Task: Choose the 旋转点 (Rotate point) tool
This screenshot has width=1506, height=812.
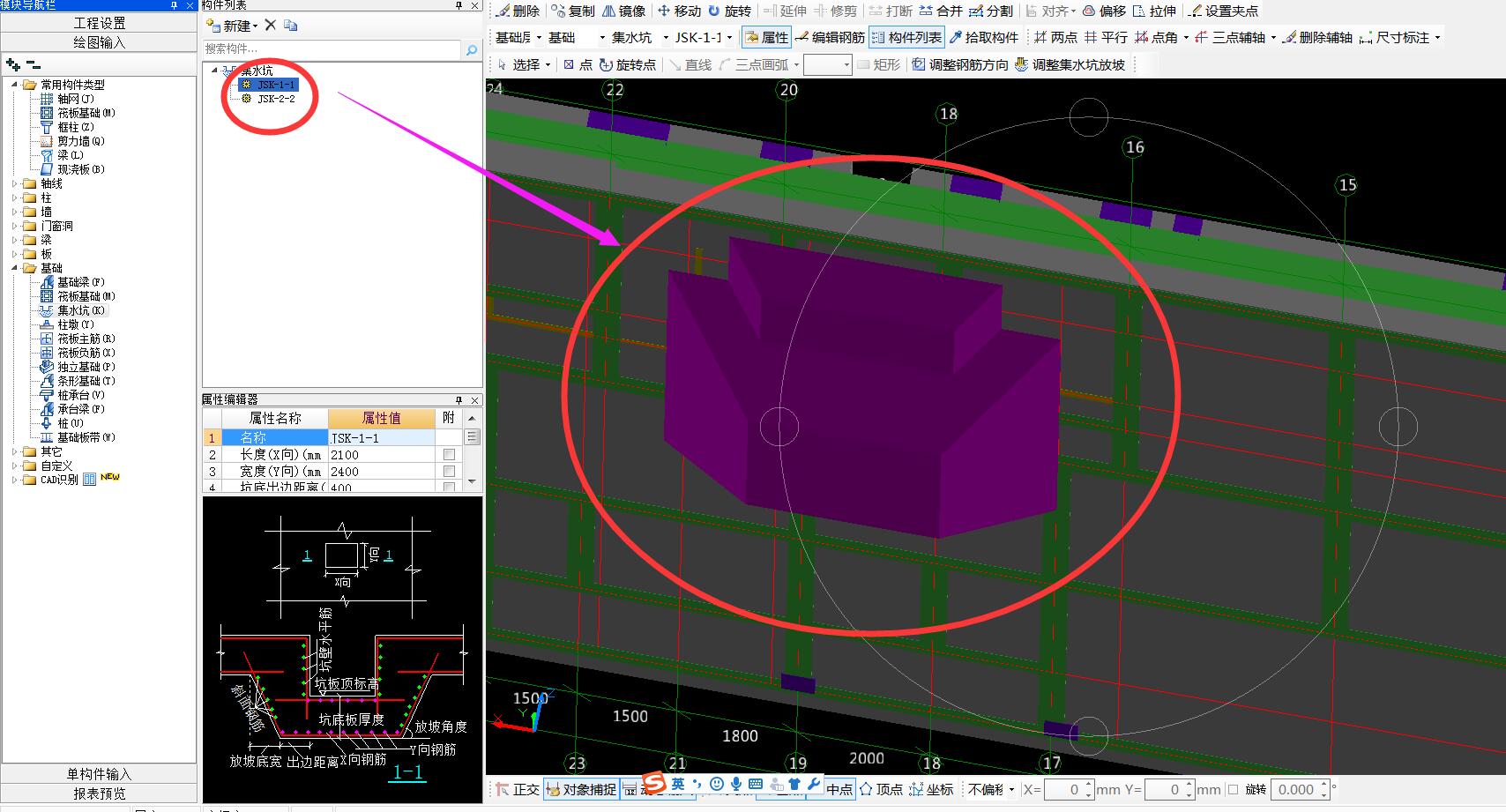Action: point(628,64)
